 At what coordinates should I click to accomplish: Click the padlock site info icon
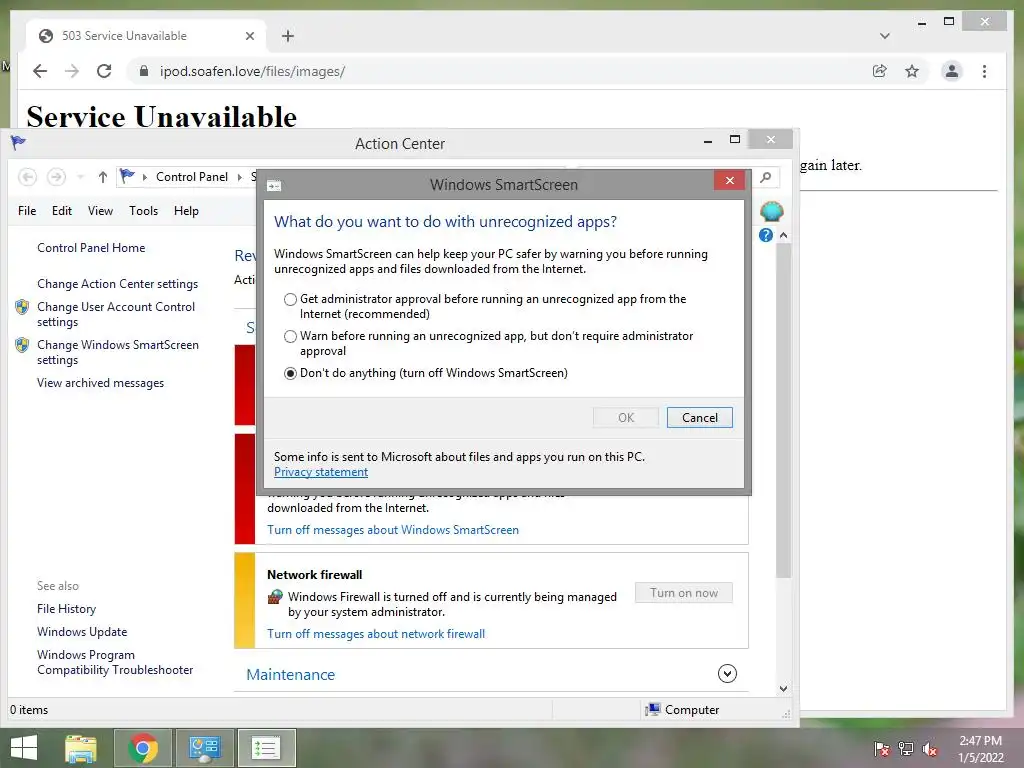point(144,71)
